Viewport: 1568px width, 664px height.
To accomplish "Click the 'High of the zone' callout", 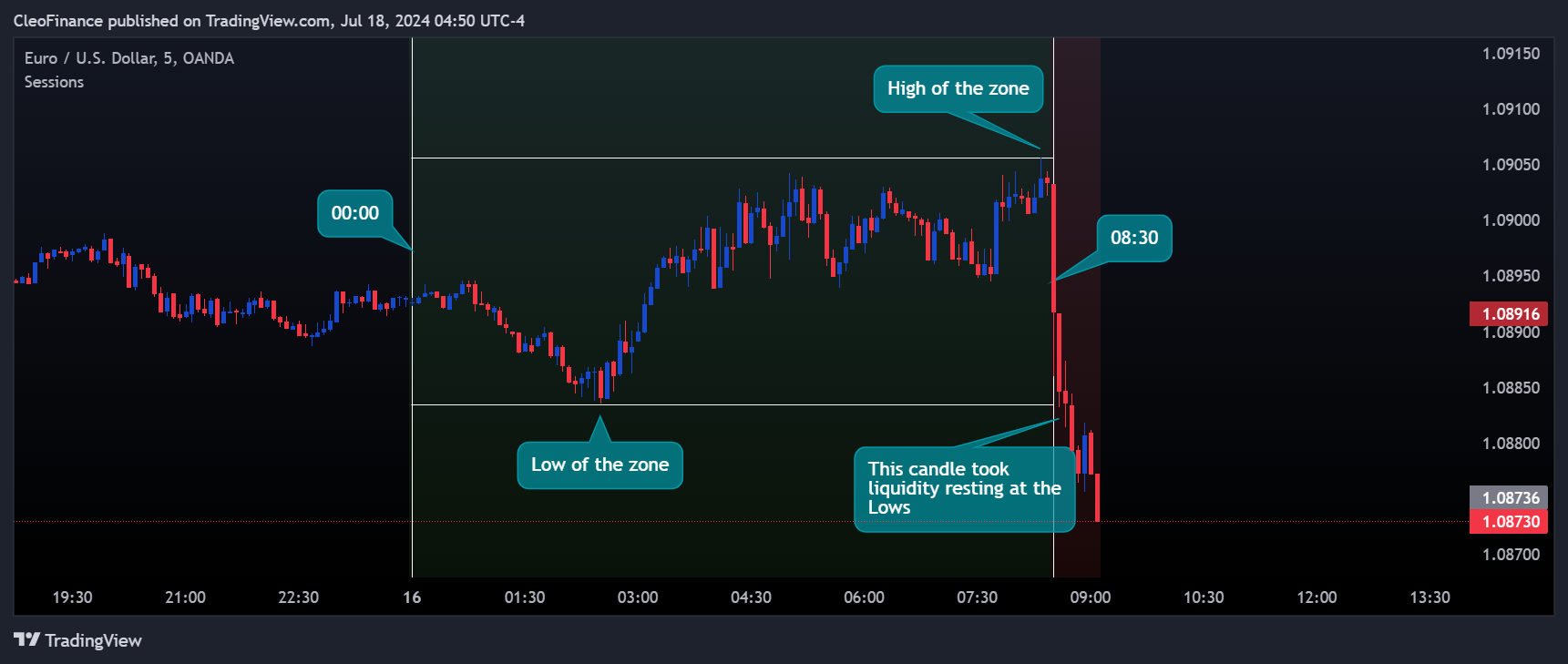I will point(958,89).
